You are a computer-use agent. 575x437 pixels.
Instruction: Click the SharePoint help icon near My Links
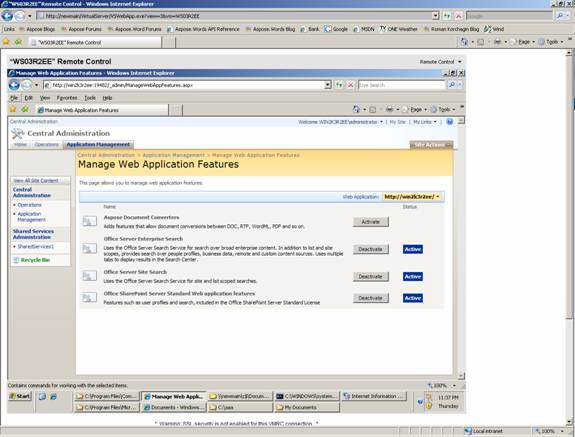pyautogui.click(x=450, y=122)
